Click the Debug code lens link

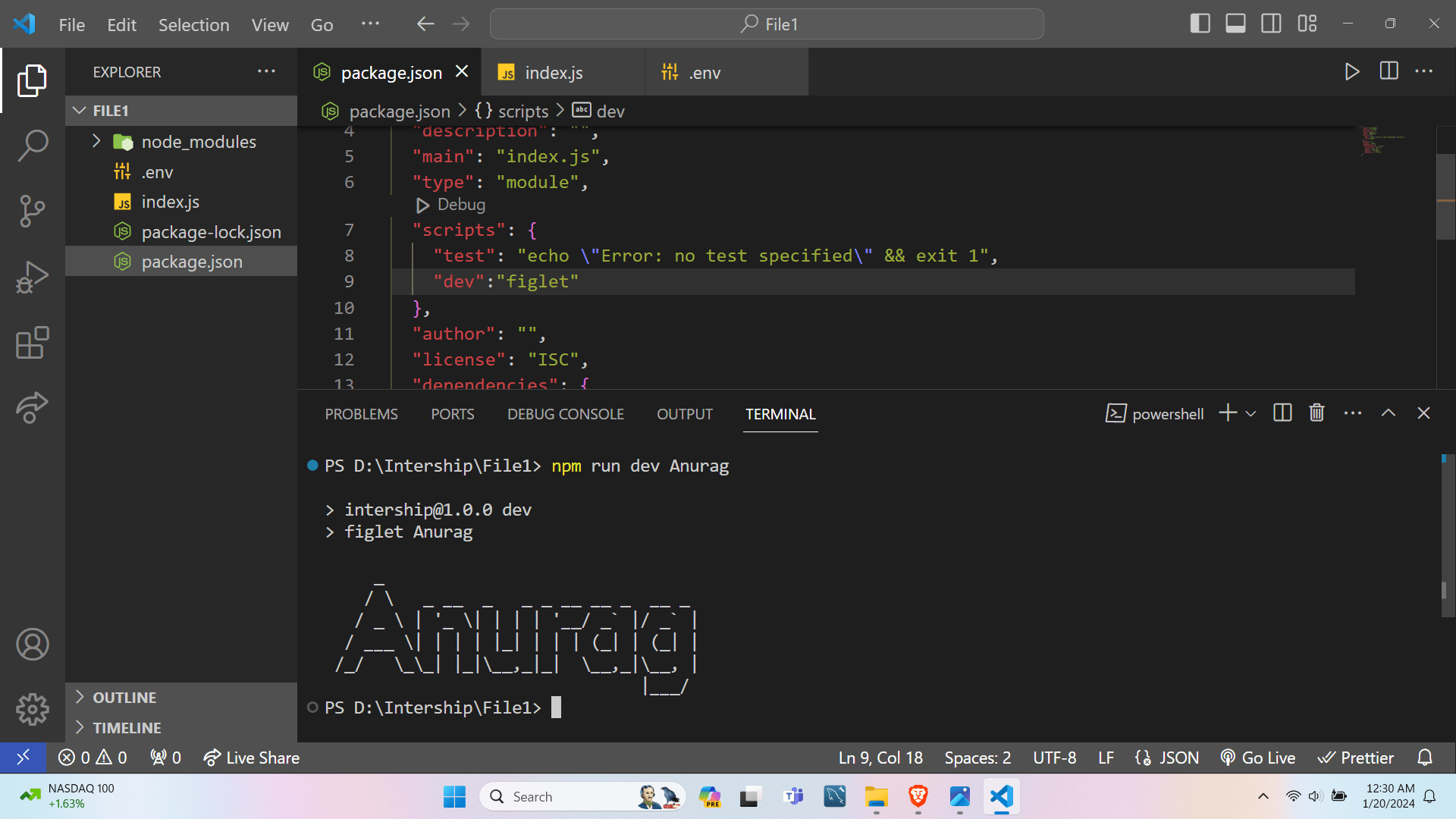pos(460,205)
